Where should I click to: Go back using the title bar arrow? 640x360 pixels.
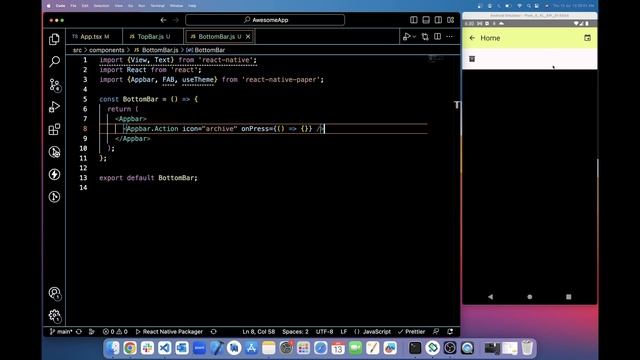(163, 20)
